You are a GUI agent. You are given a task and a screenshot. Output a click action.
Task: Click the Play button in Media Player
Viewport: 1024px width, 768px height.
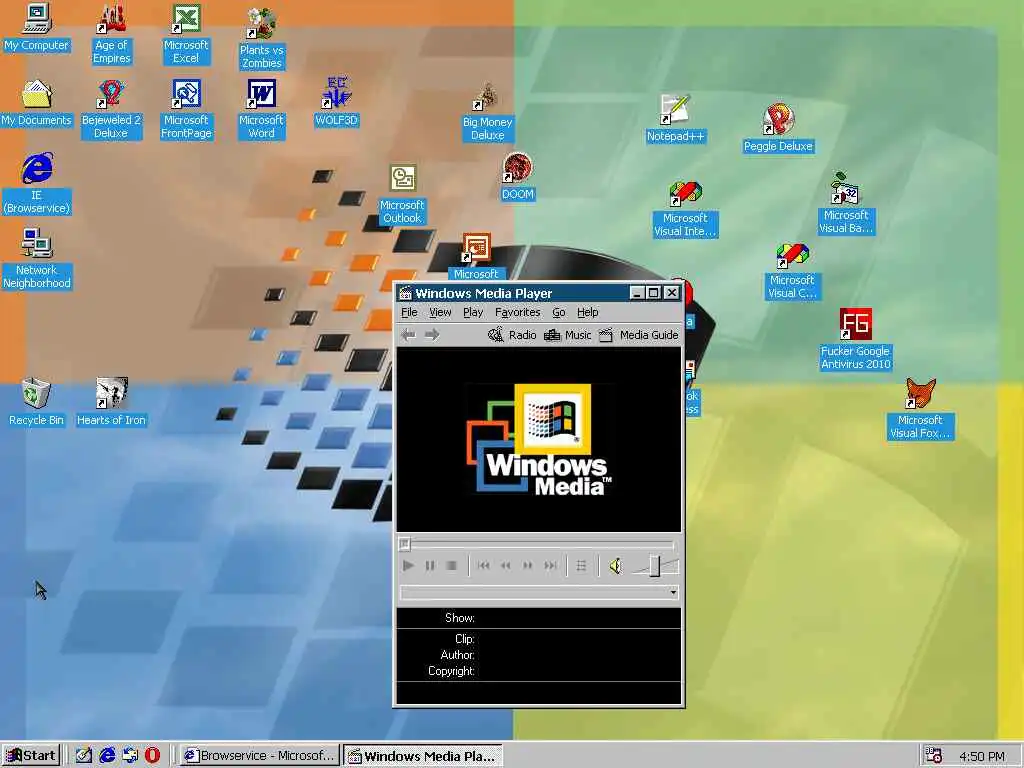[408, 566]
